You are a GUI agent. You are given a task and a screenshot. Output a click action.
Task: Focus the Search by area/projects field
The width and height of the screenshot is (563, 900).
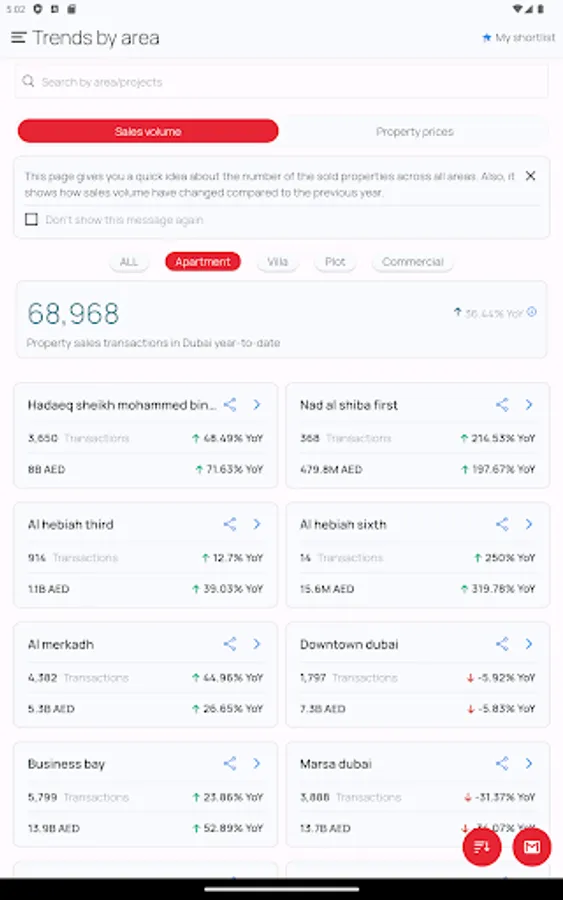(281, 82)
